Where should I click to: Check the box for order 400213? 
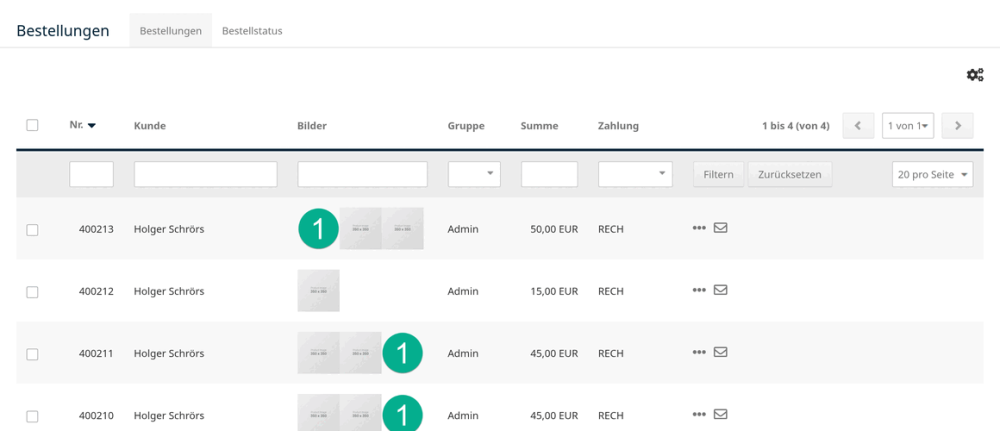33,230
